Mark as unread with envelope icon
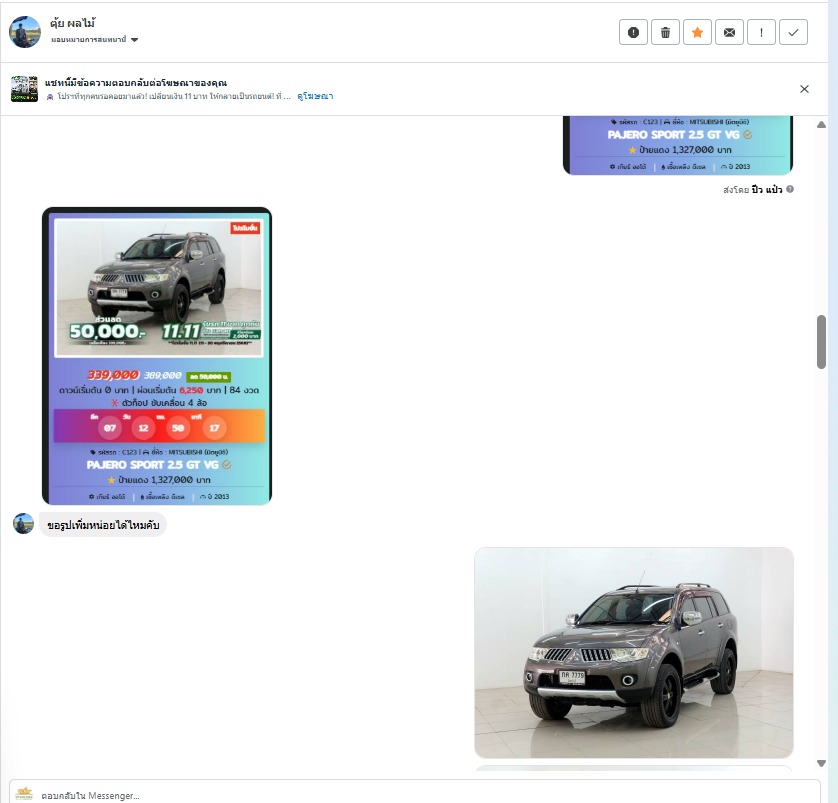The height and width of the screenshot is (803, 838). pyautogui.click(x=730, y=33)
